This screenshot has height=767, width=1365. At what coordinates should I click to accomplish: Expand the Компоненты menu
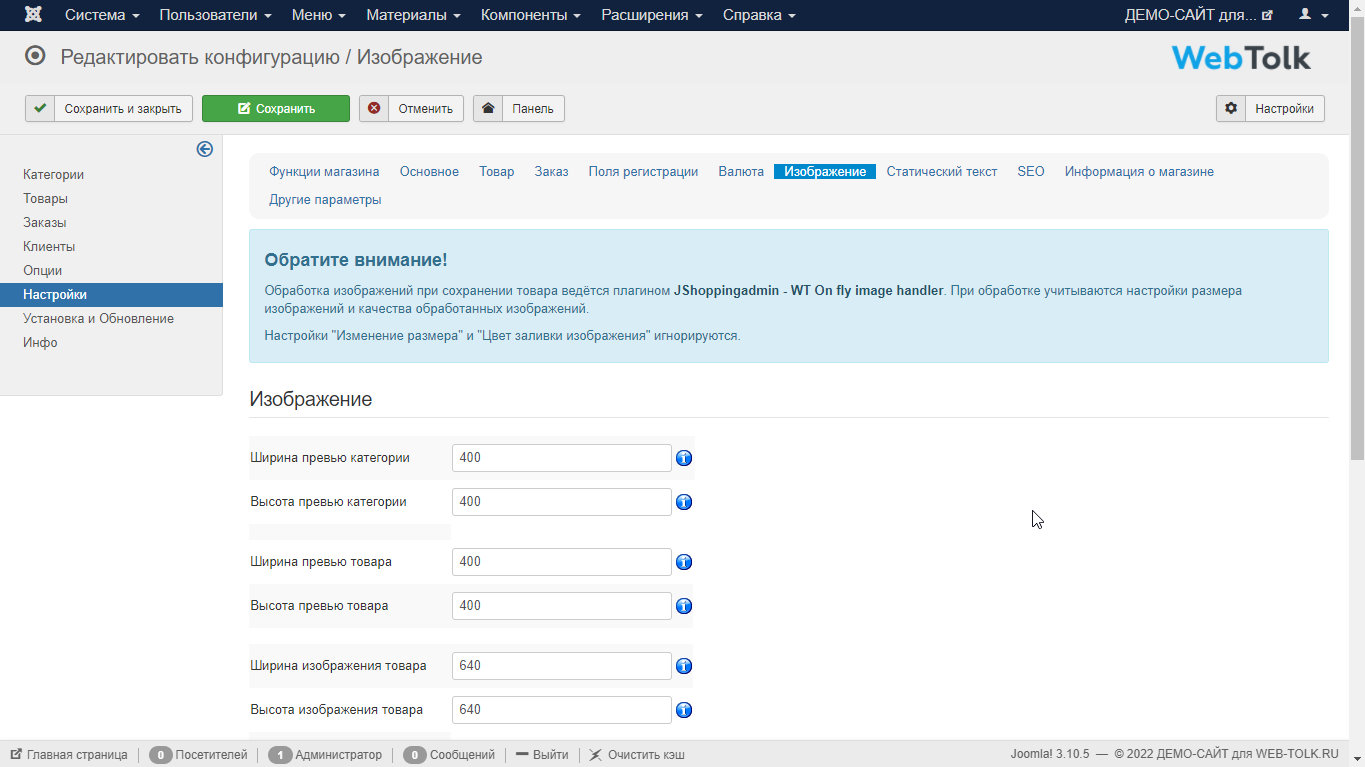tap(530, 15)
